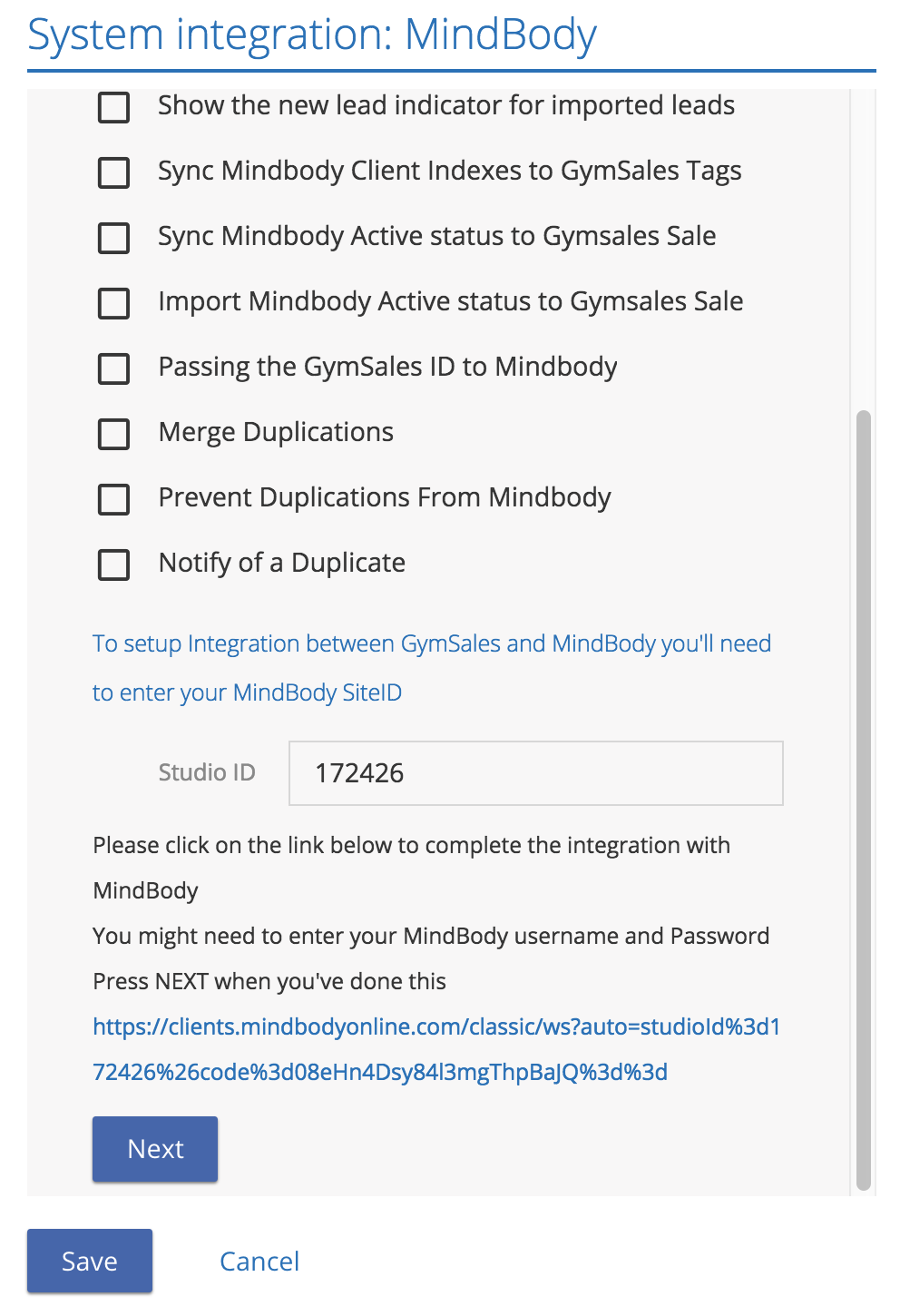This screenshot has height=1316, width=900.
Task: Click the 'Prevent Duplications From Mindbody' label
Action: pos(385,497)
